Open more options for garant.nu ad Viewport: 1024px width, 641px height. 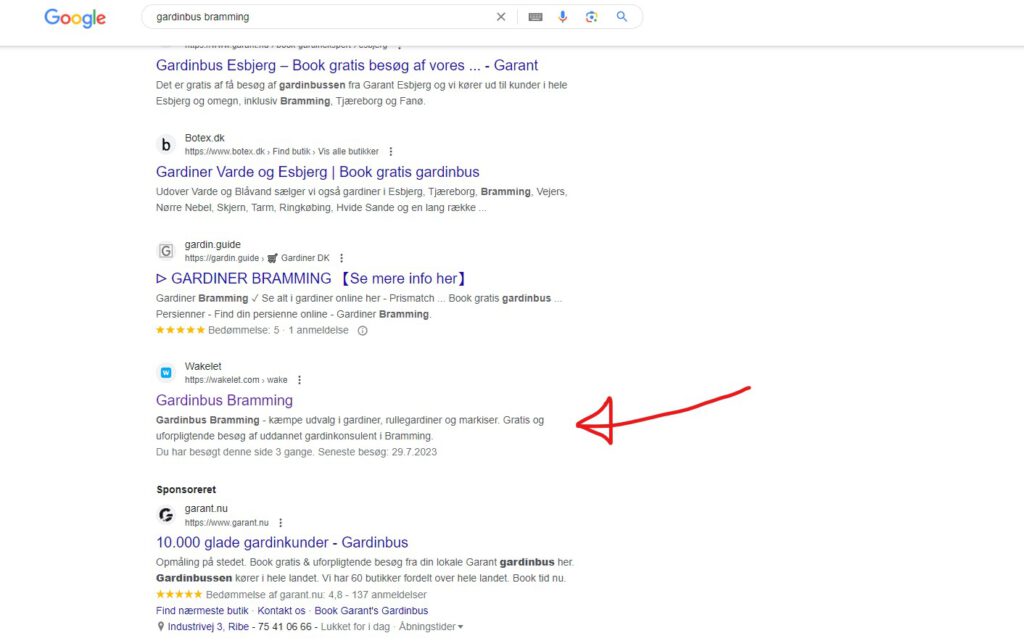[x=280, y=523]
